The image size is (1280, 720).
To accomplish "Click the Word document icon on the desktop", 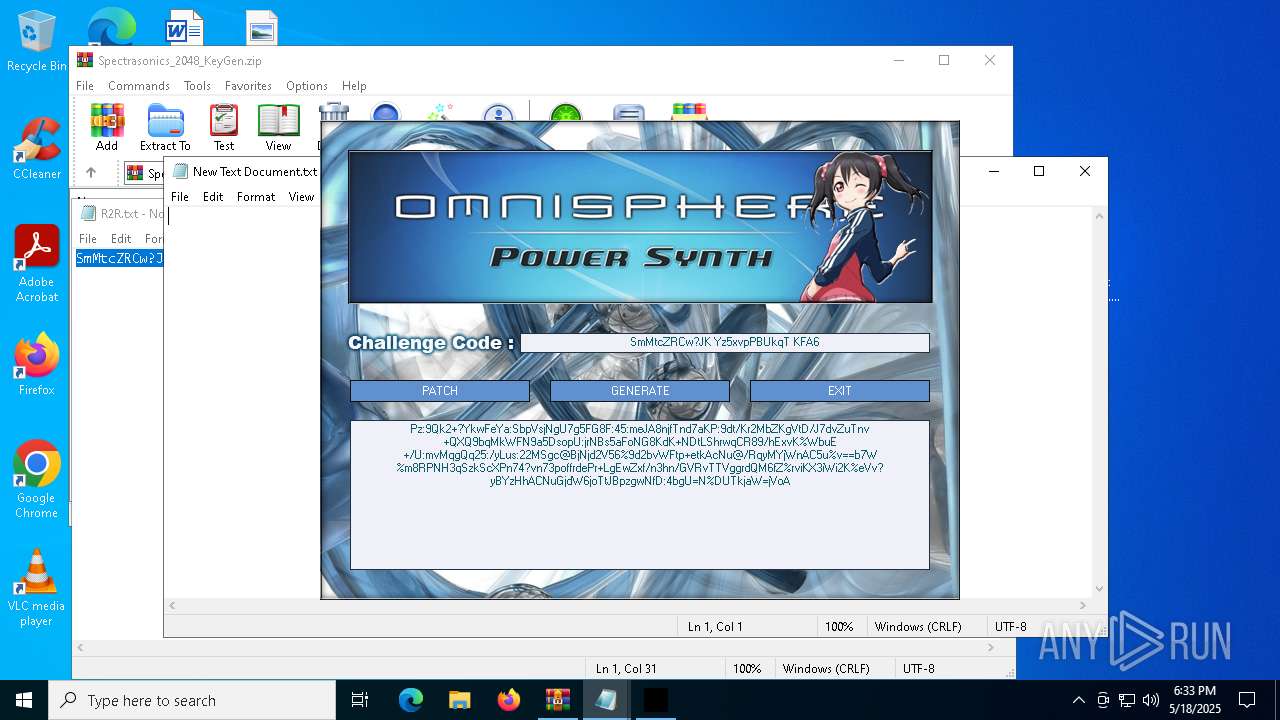I will (185, 28).
